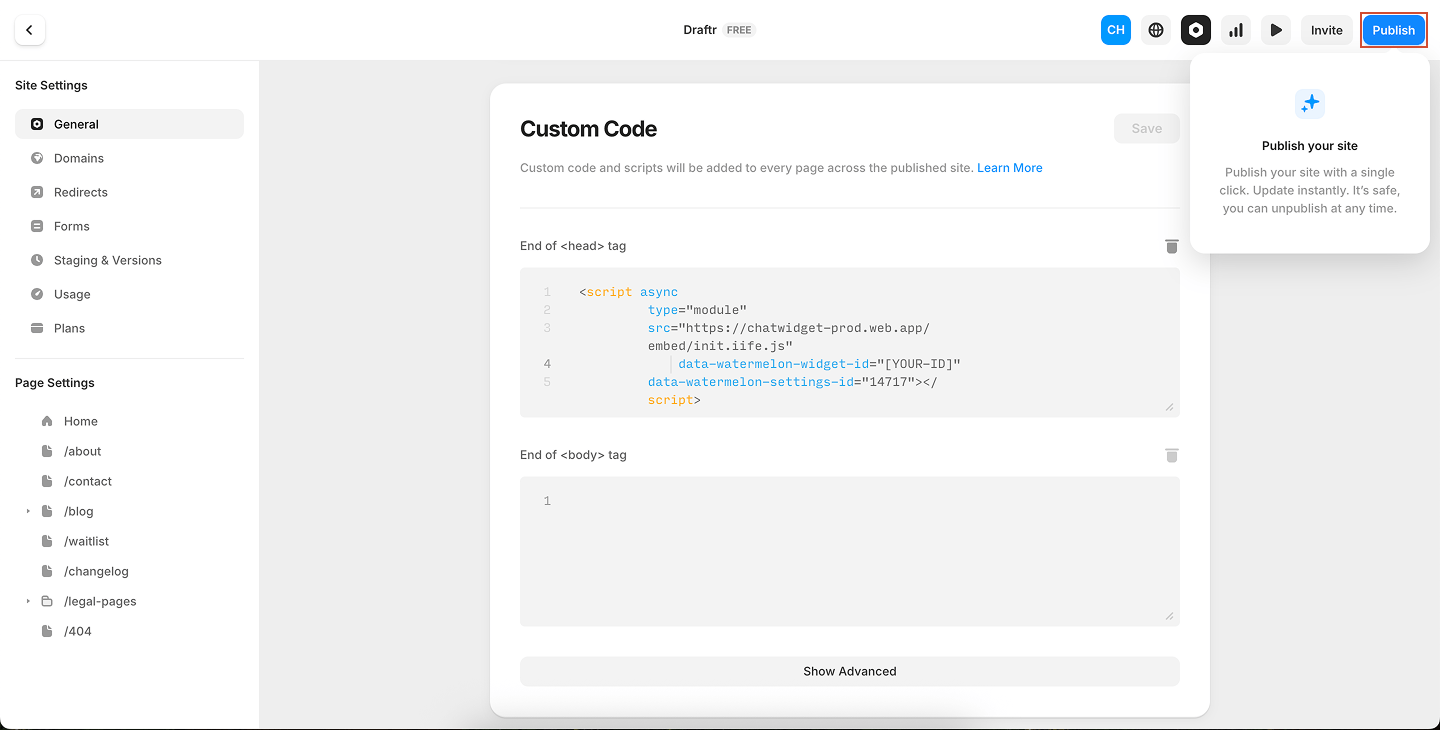Click the /about page file icon

click(x=47, y=451)
